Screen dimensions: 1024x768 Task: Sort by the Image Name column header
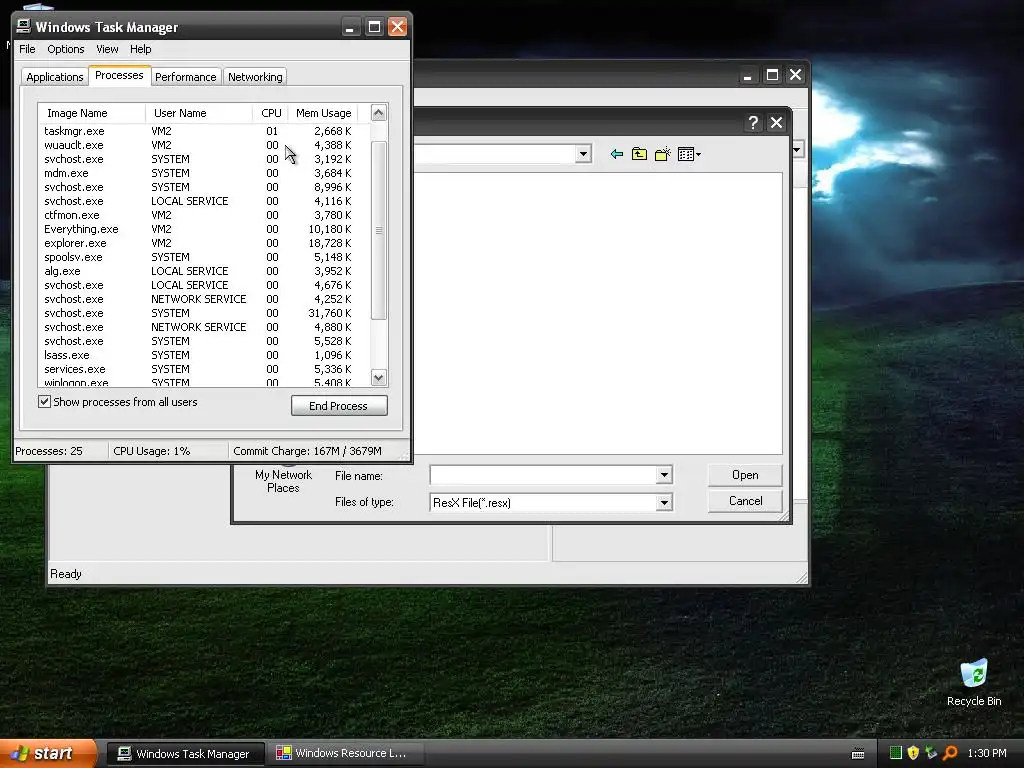coord(92,113)
